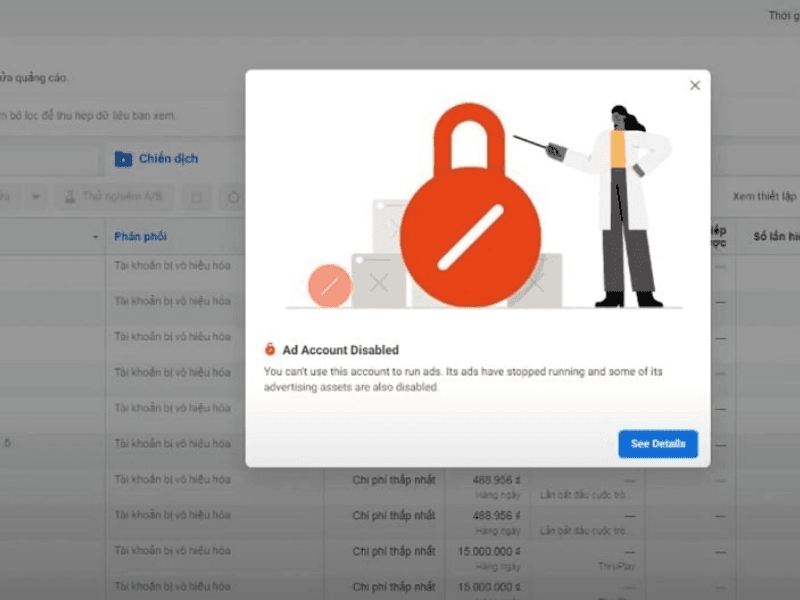Click the circular icon after the delete icon
The width and height of the screenshot is (800, 600).
[x=233, y=197]
